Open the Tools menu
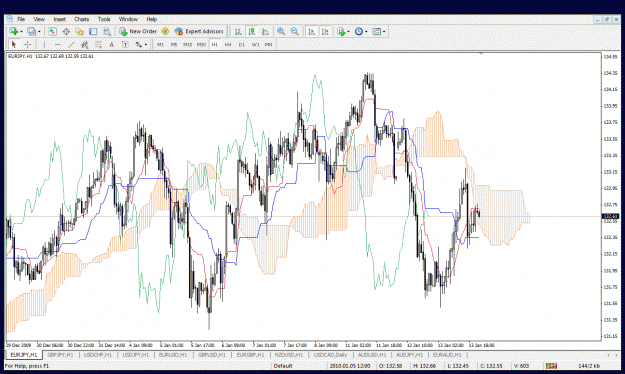 pyautogui.click(x=104, y=19)
